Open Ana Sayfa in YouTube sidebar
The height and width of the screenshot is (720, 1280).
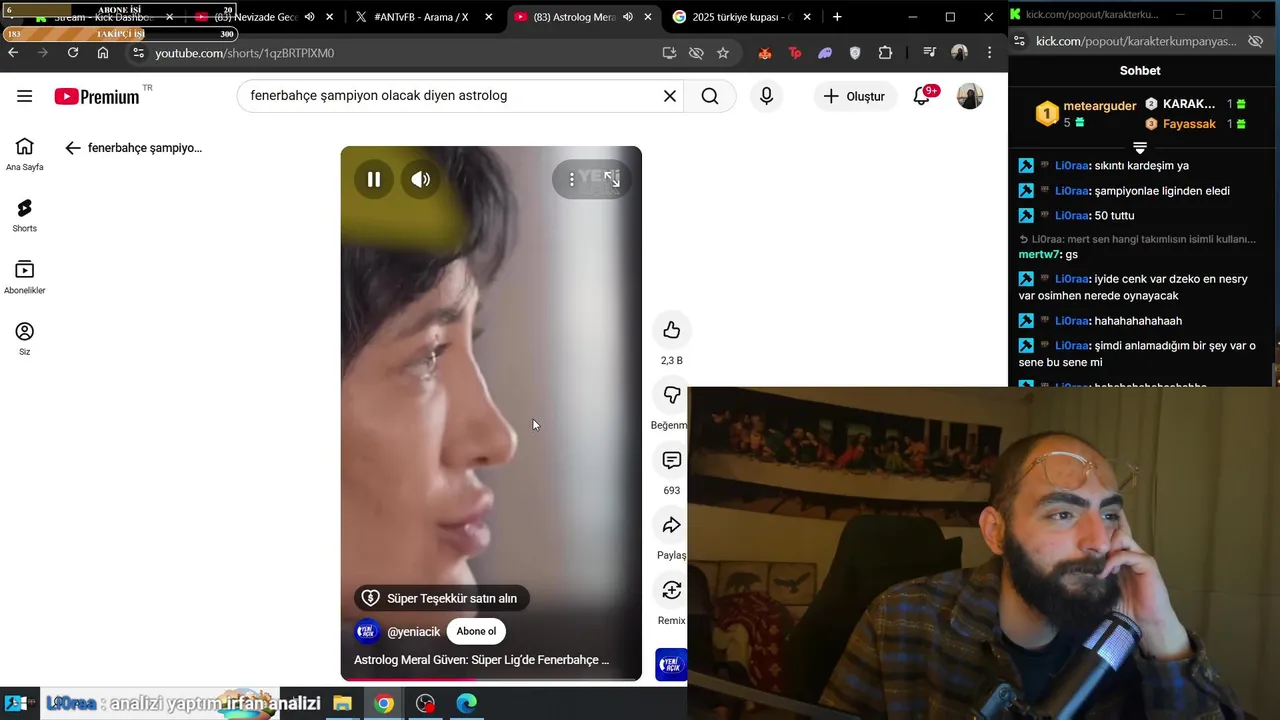tap(24, 154)
